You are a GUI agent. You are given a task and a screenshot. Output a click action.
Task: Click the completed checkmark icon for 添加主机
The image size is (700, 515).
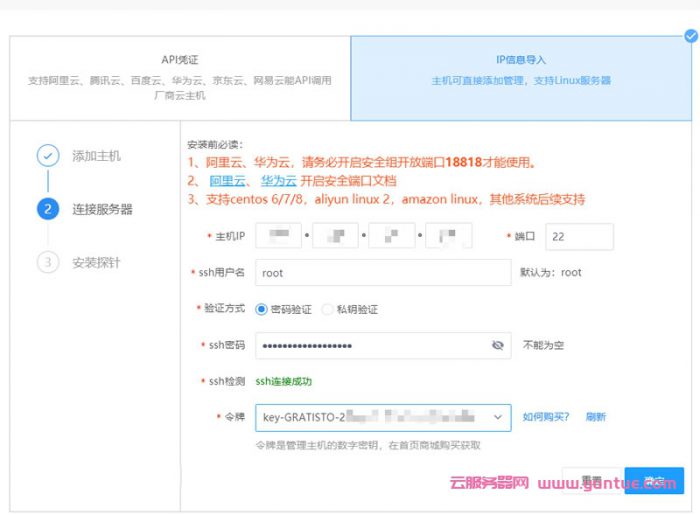[x=47, y=156]
